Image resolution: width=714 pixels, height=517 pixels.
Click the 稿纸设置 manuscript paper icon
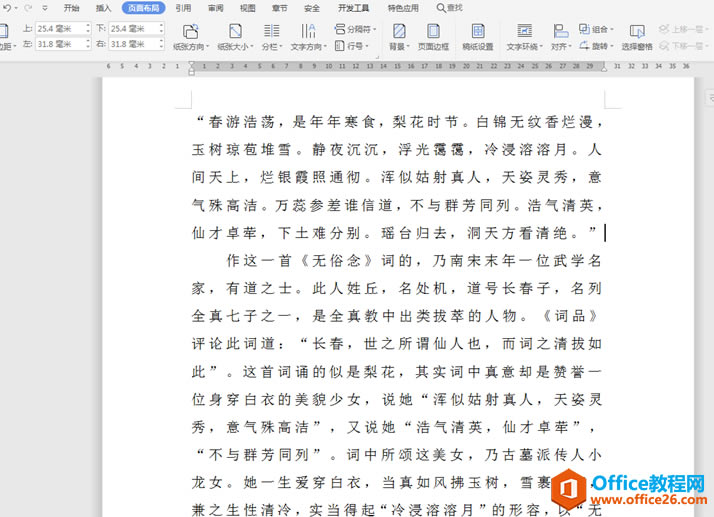point(478,31)
